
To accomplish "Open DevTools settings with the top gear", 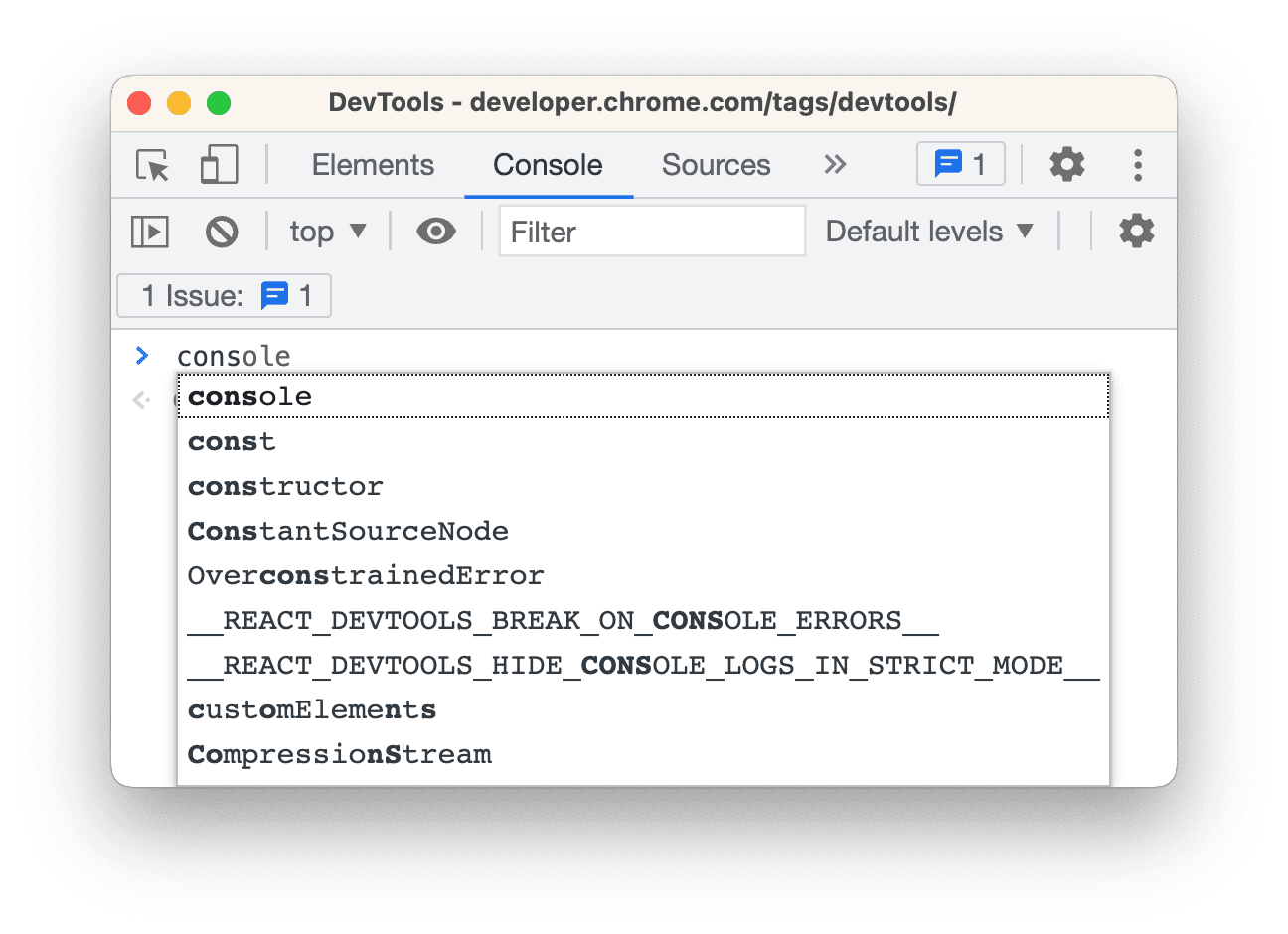I will [1067, 165].
